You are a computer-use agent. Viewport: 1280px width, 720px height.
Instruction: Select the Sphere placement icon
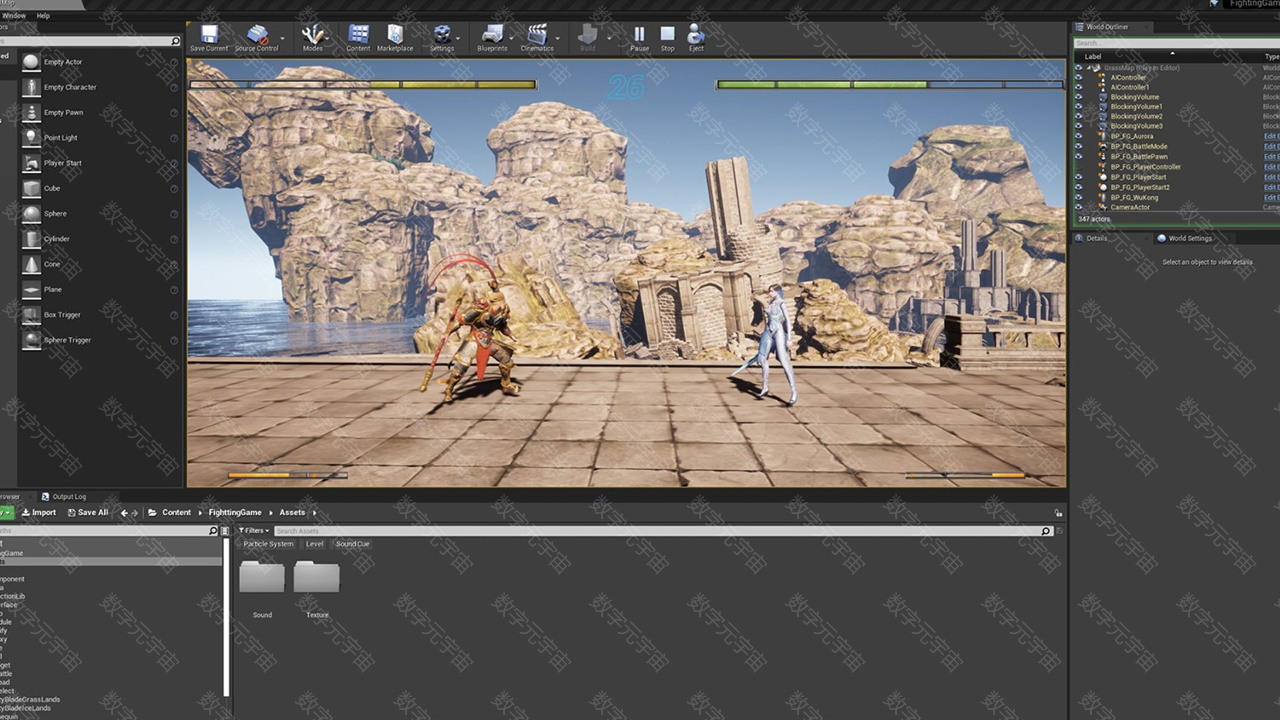pyautogui.click(x=31, y=213)
